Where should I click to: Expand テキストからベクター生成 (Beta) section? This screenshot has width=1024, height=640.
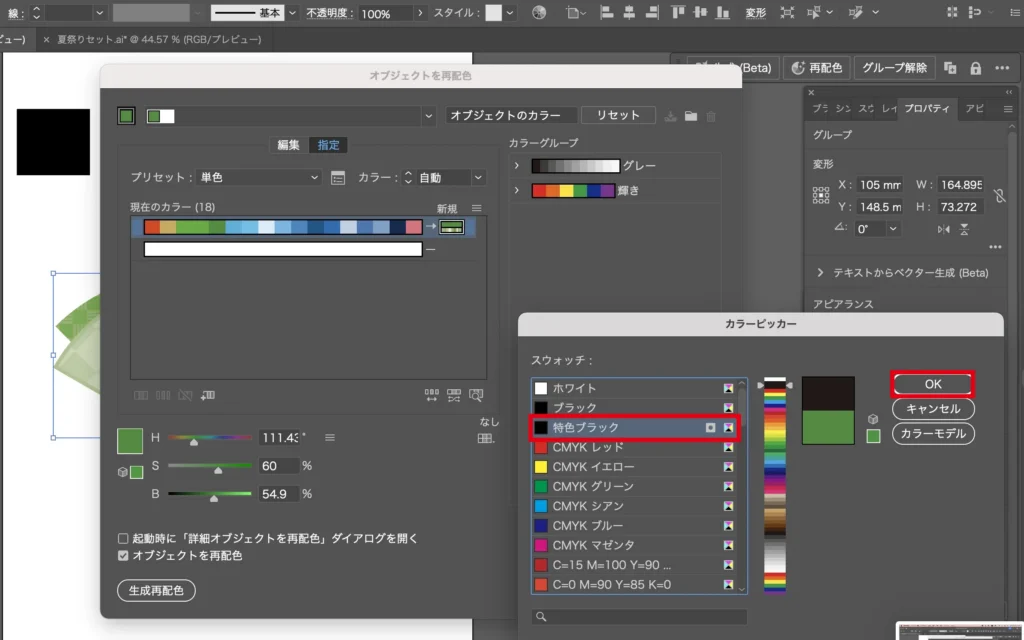[821, 272]
